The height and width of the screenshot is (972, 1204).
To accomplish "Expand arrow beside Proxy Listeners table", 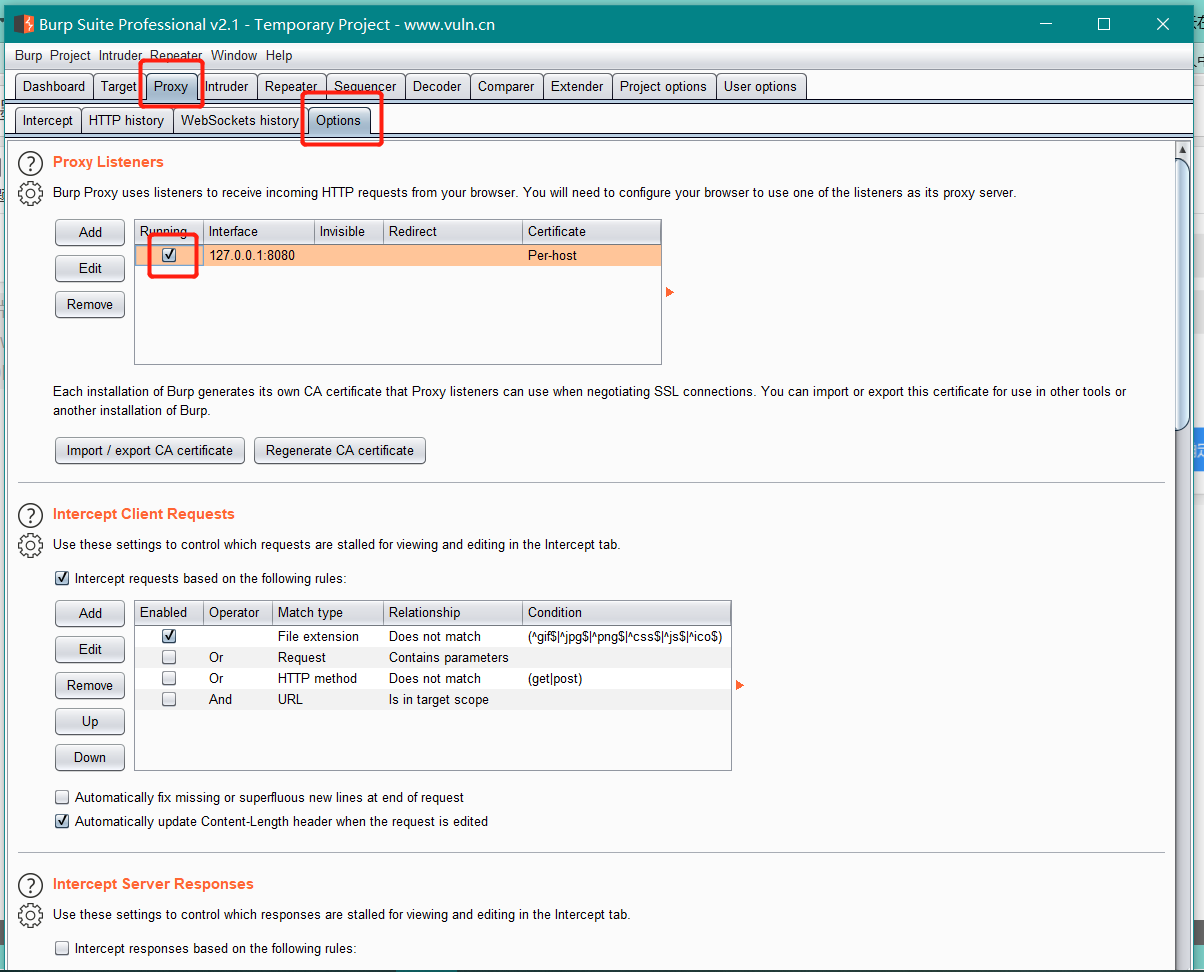I will (670, 292).
